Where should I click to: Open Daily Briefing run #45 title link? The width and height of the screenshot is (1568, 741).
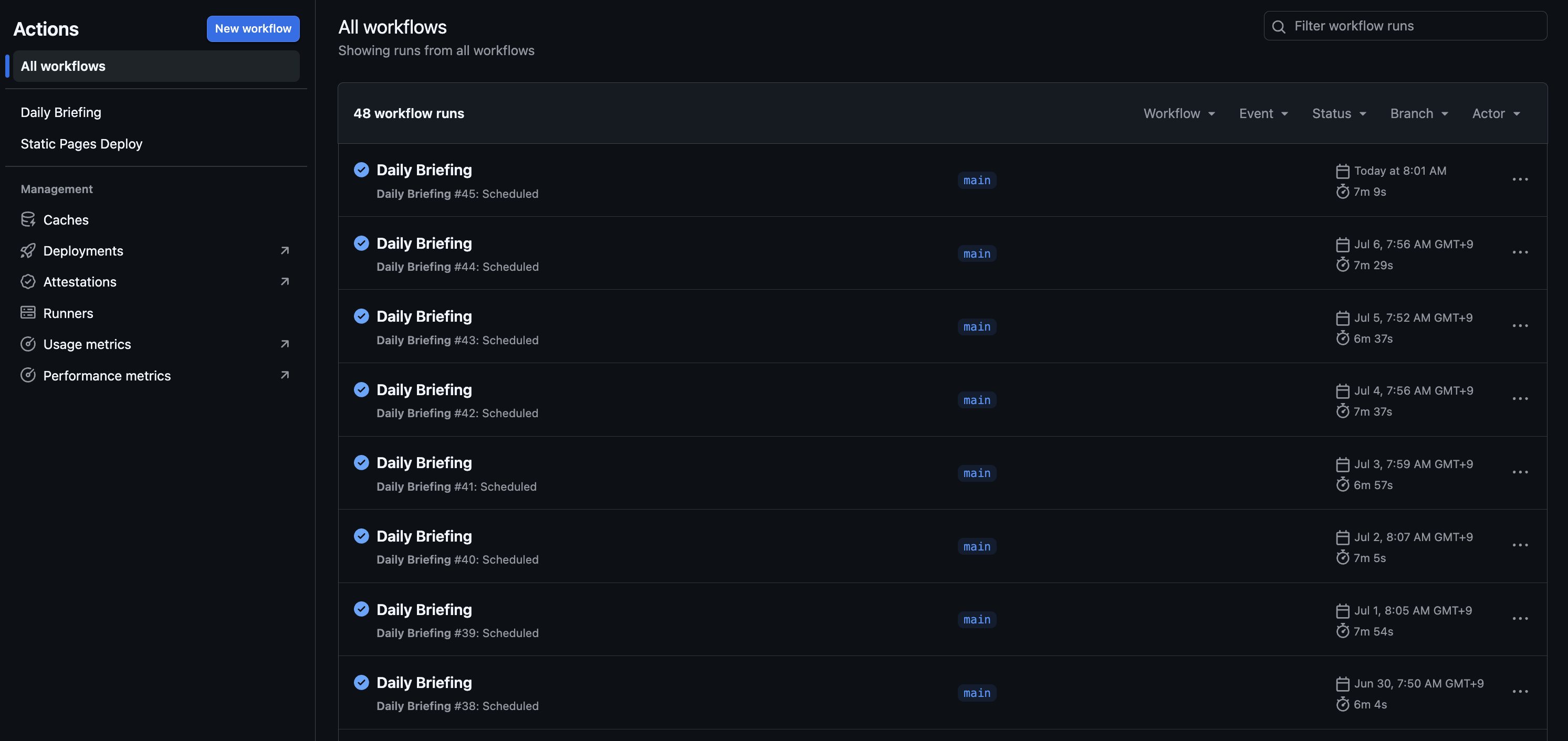pyautogui.click(x=424, y=170)
